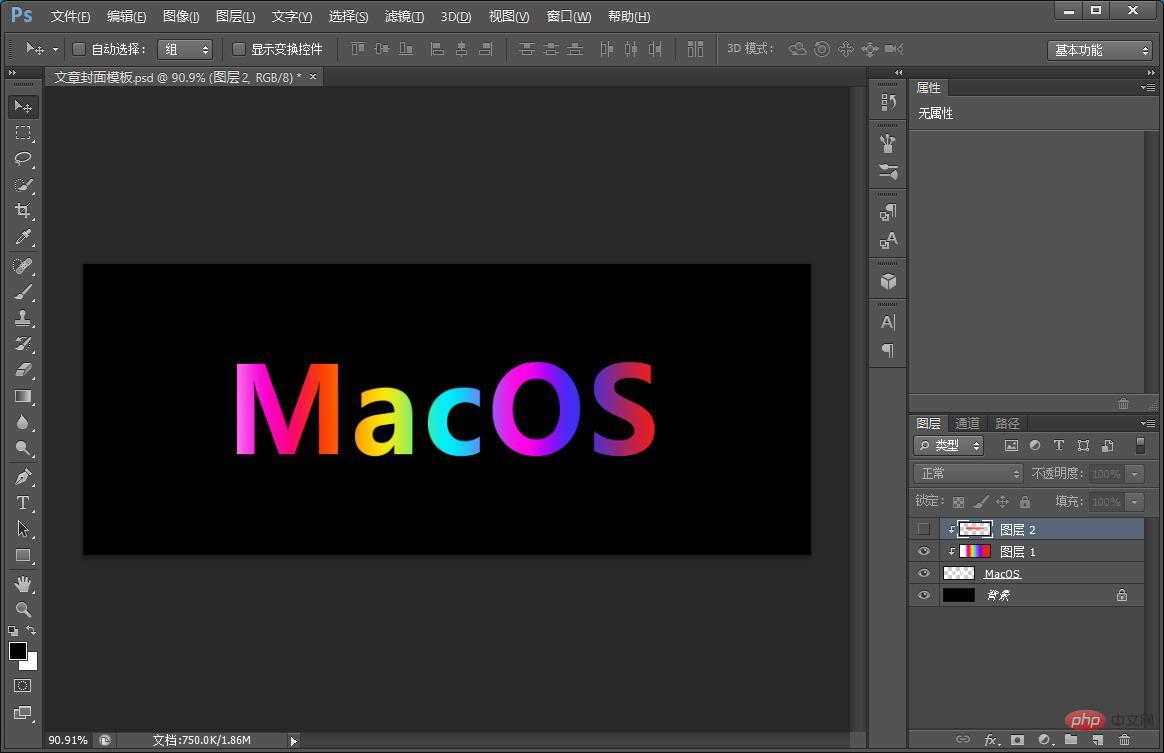Click the foreground color swatch
This screenshot has width=1164, height=753.
click(x=18, y=651)
